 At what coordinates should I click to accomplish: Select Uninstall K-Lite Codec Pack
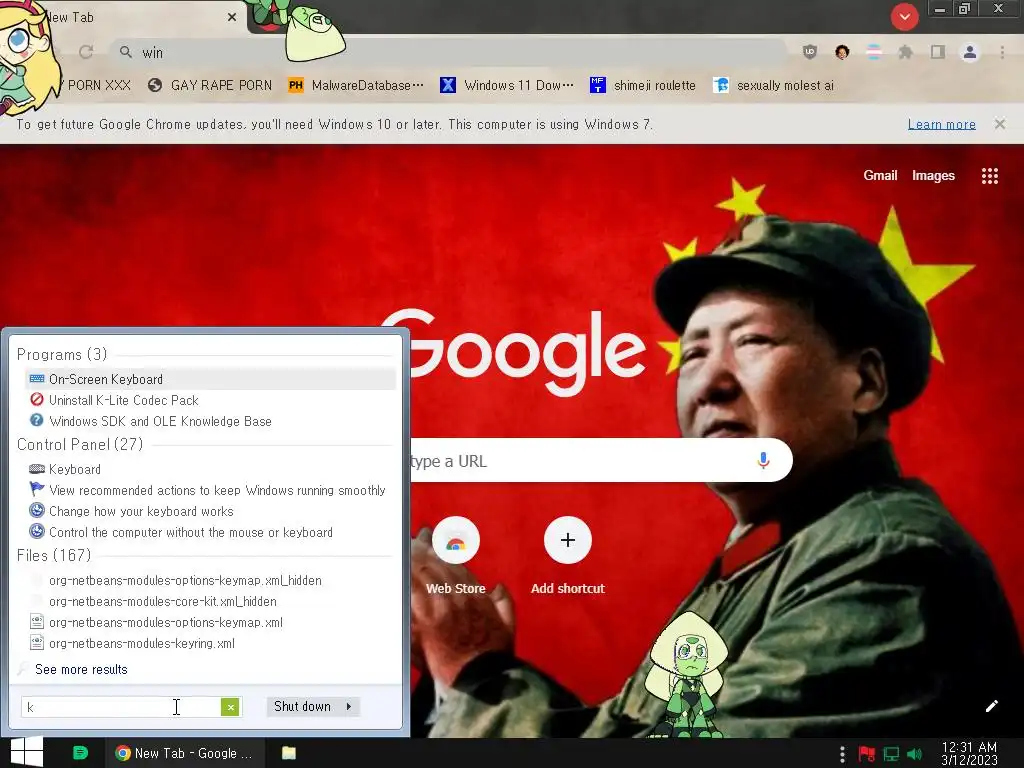click(210, 400)
